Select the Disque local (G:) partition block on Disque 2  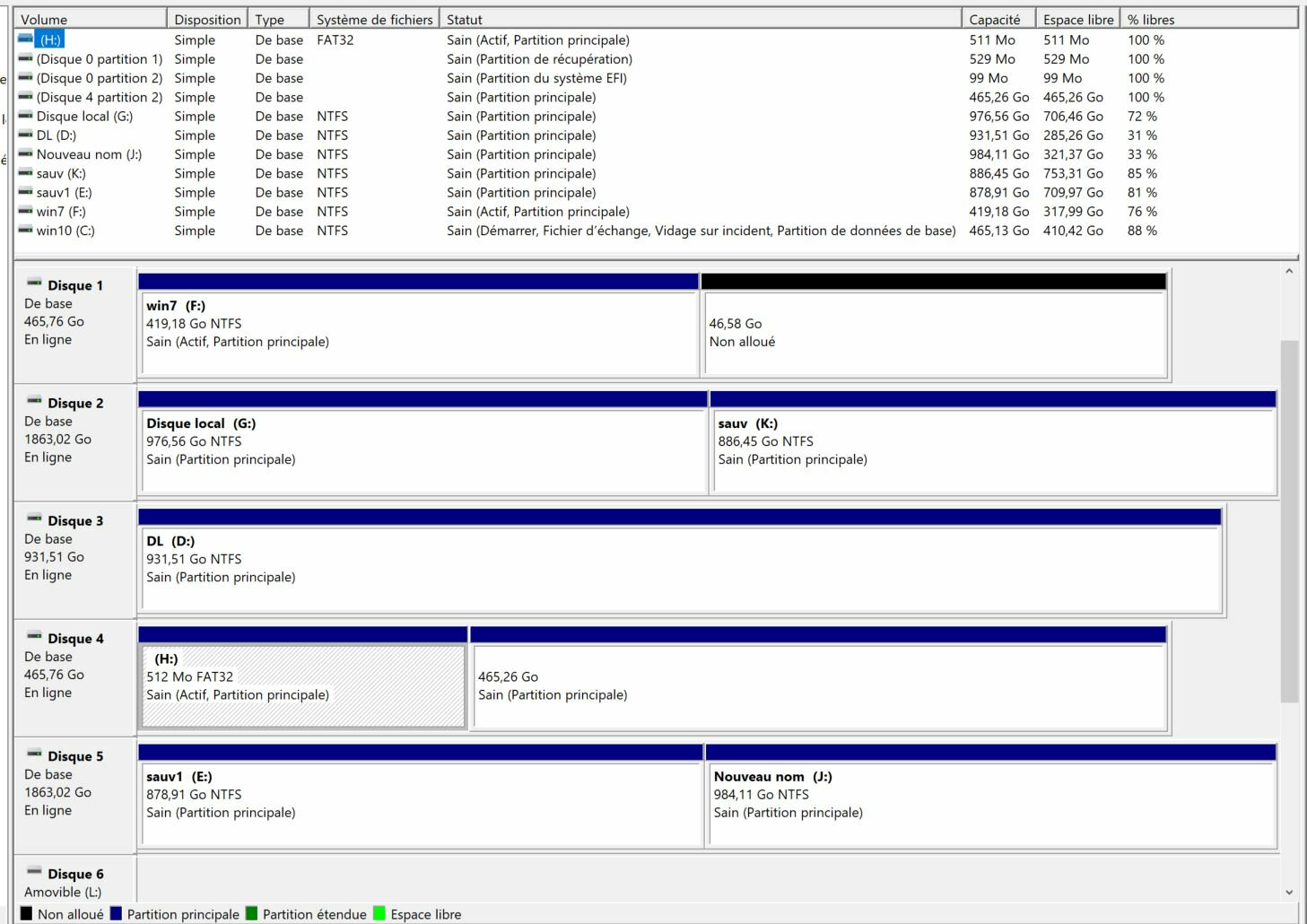pos(423,442)
